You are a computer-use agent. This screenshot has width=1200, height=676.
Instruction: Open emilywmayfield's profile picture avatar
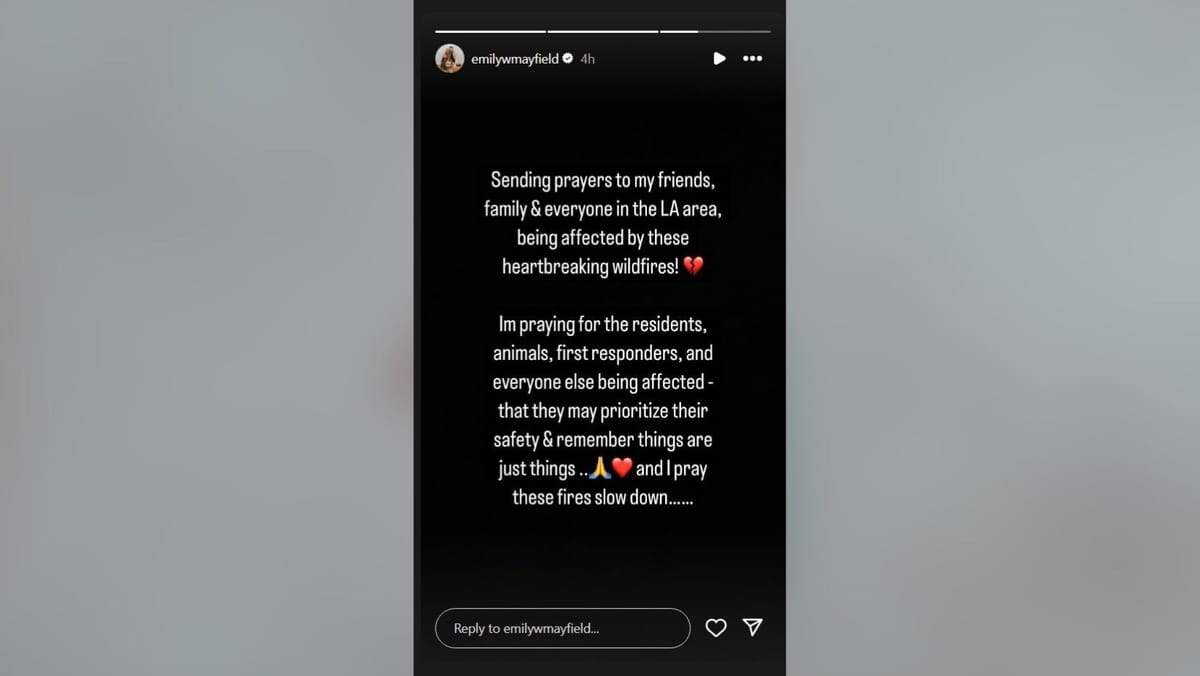tap(450, 59)
